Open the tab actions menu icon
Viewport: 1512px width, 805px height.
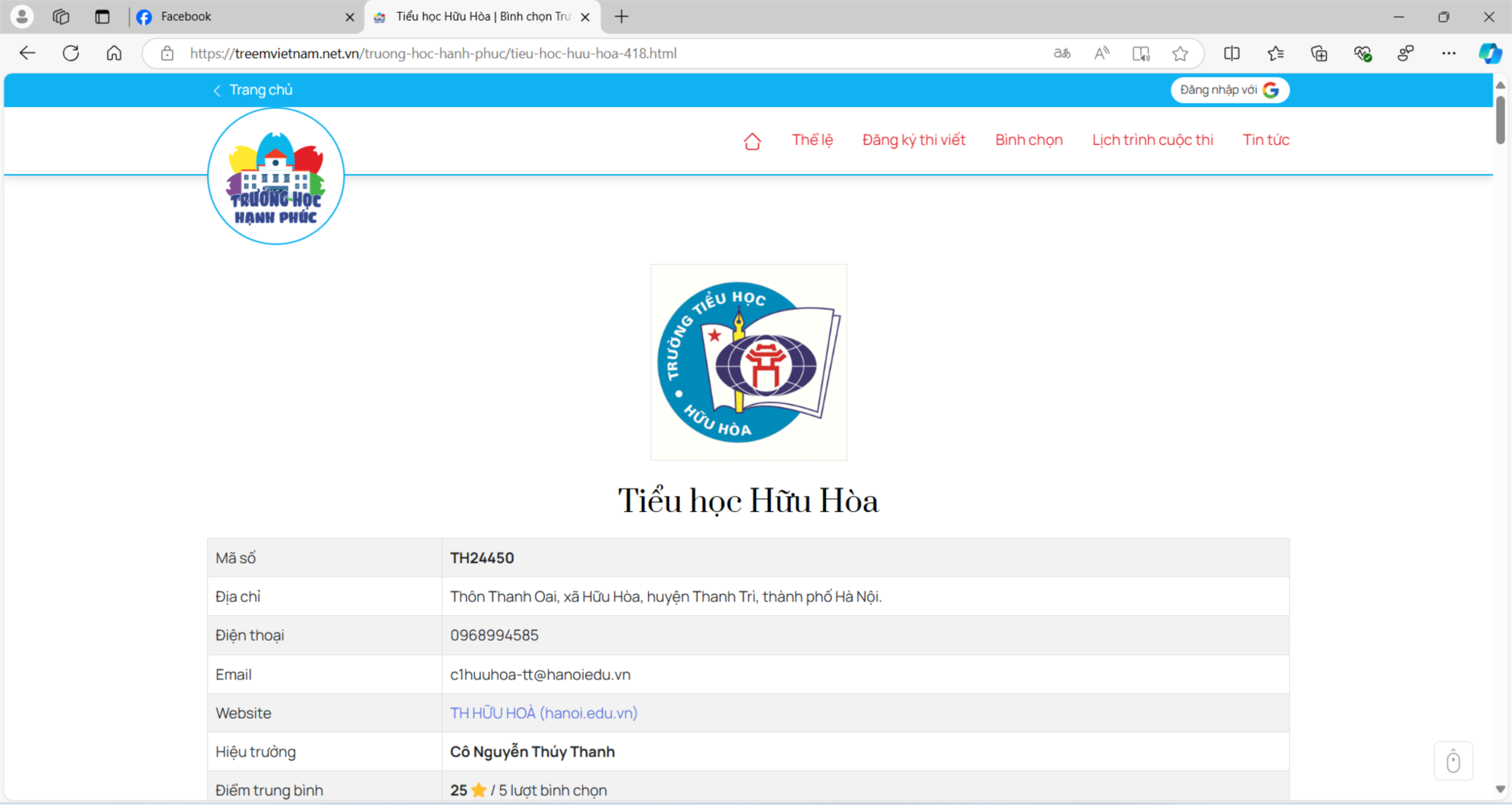click(x=102, y=17)
